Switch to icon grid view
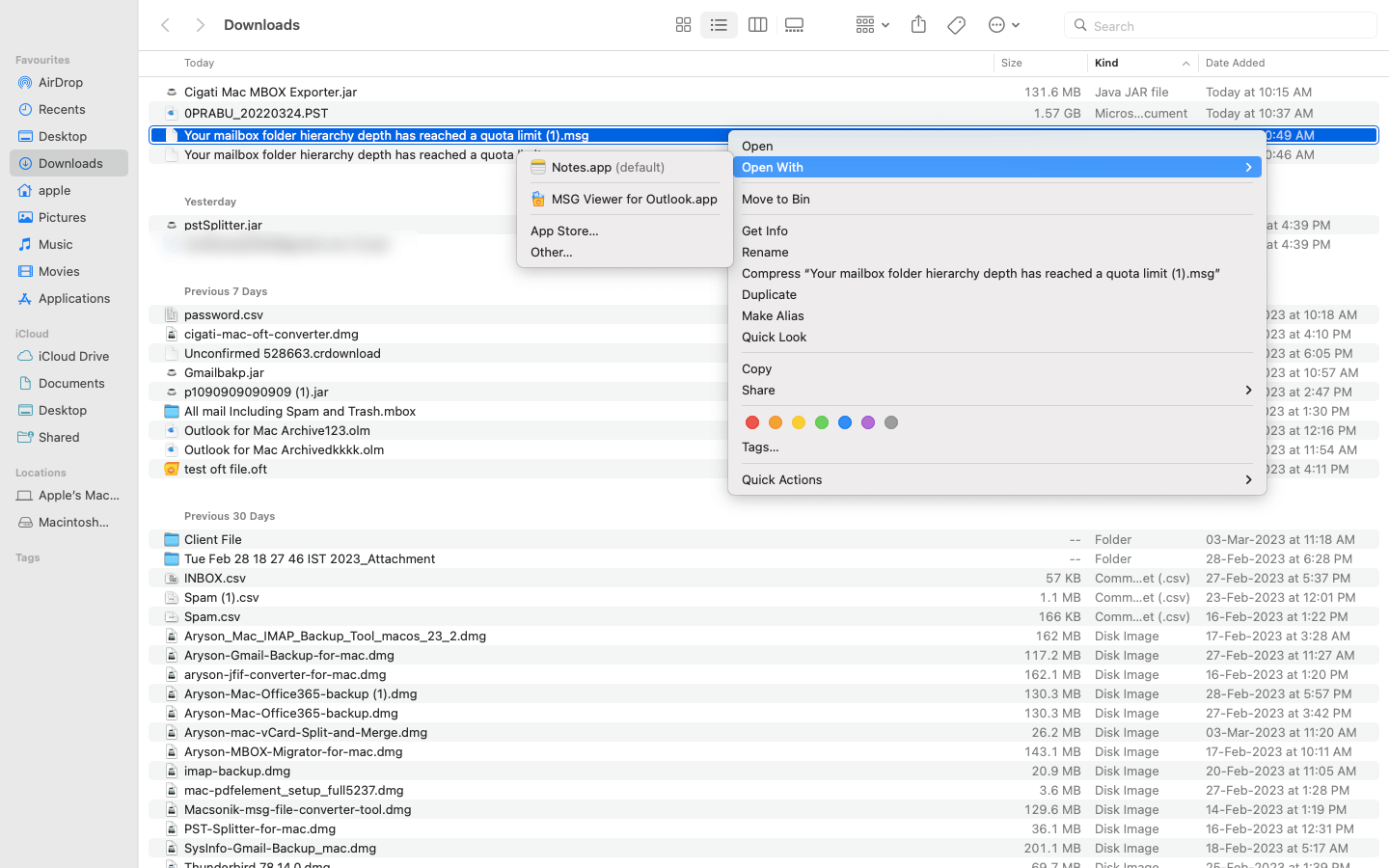Screen dimensions: 1389x868 coord(683,25)
